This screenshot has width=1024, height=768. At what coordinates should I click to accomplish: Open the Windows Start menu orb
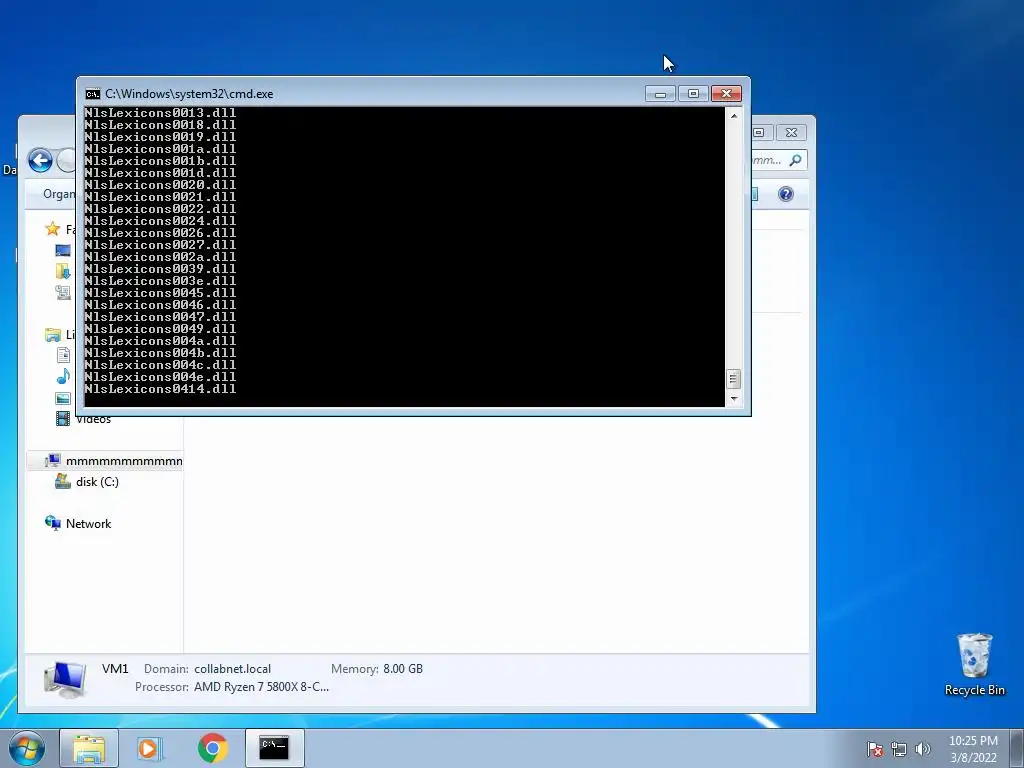click(x=27, y=748)
